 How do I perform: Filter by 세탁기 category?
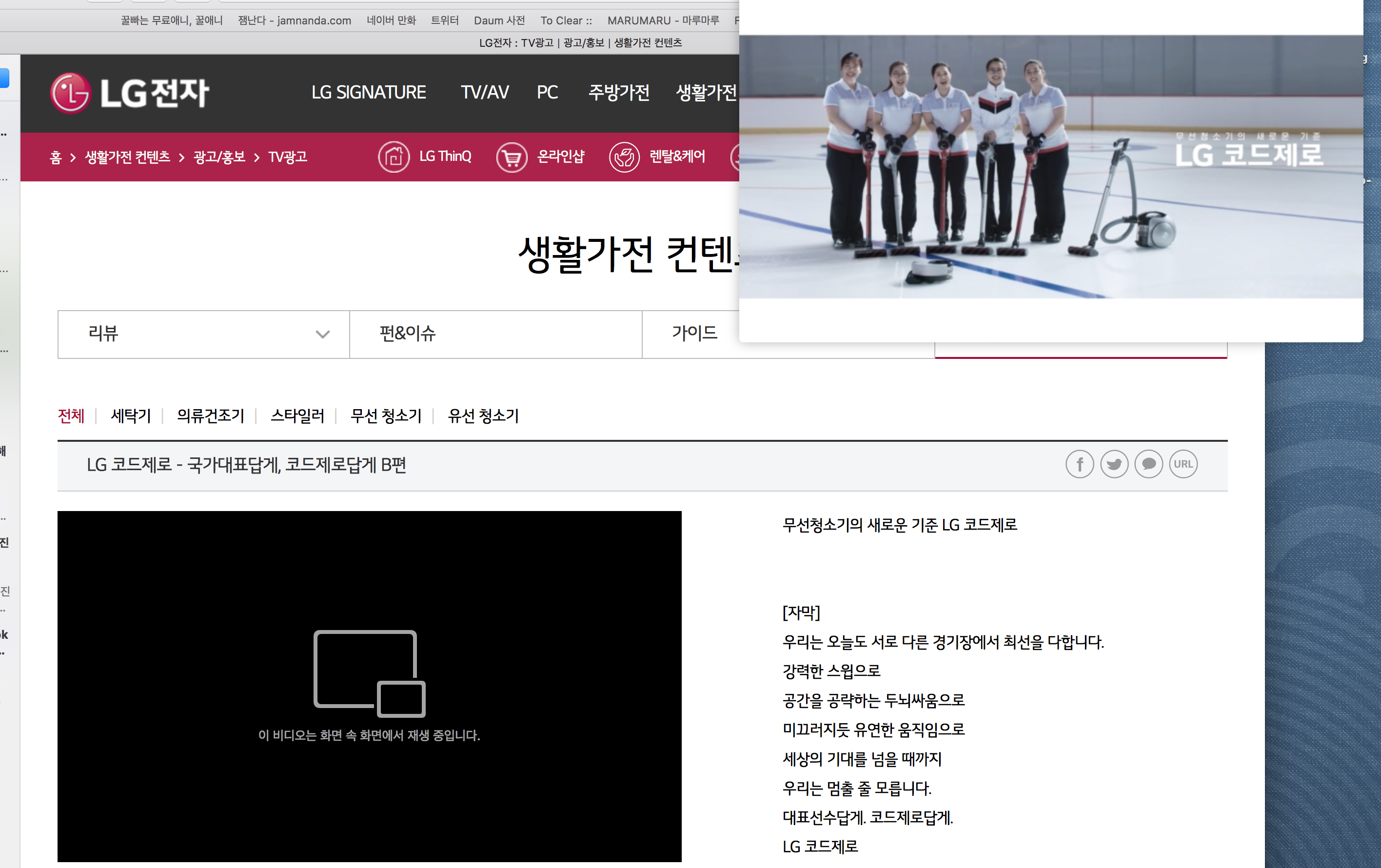point(131,415)
